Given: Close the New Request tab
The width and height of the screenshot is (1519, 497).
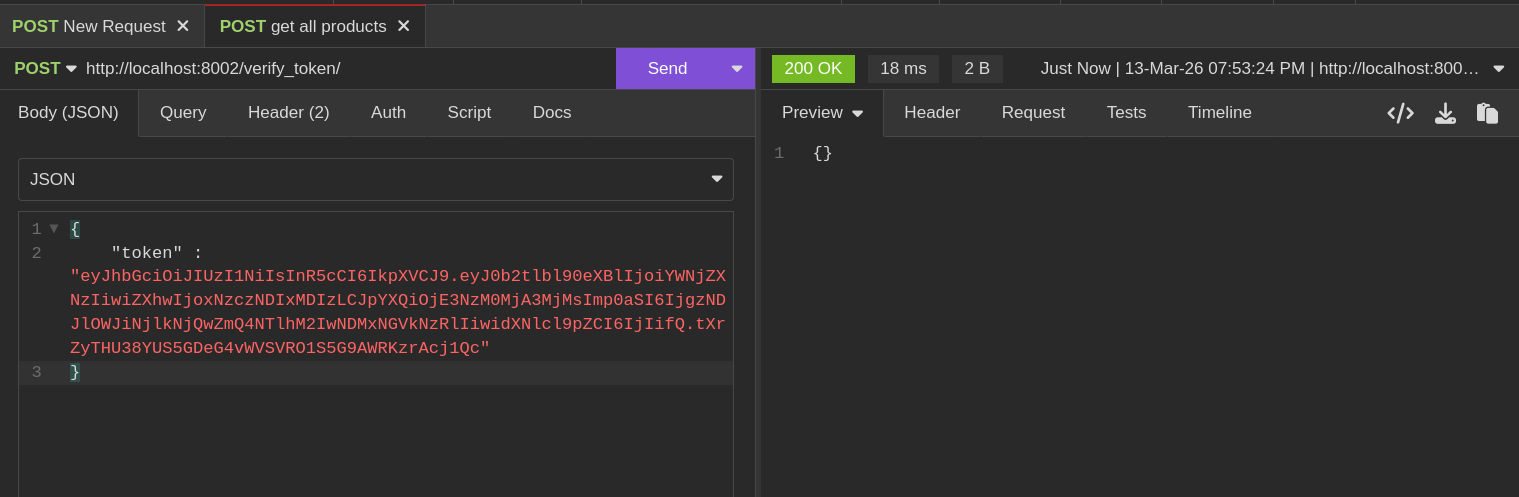Looking at the screenshot, I should 182,26.
